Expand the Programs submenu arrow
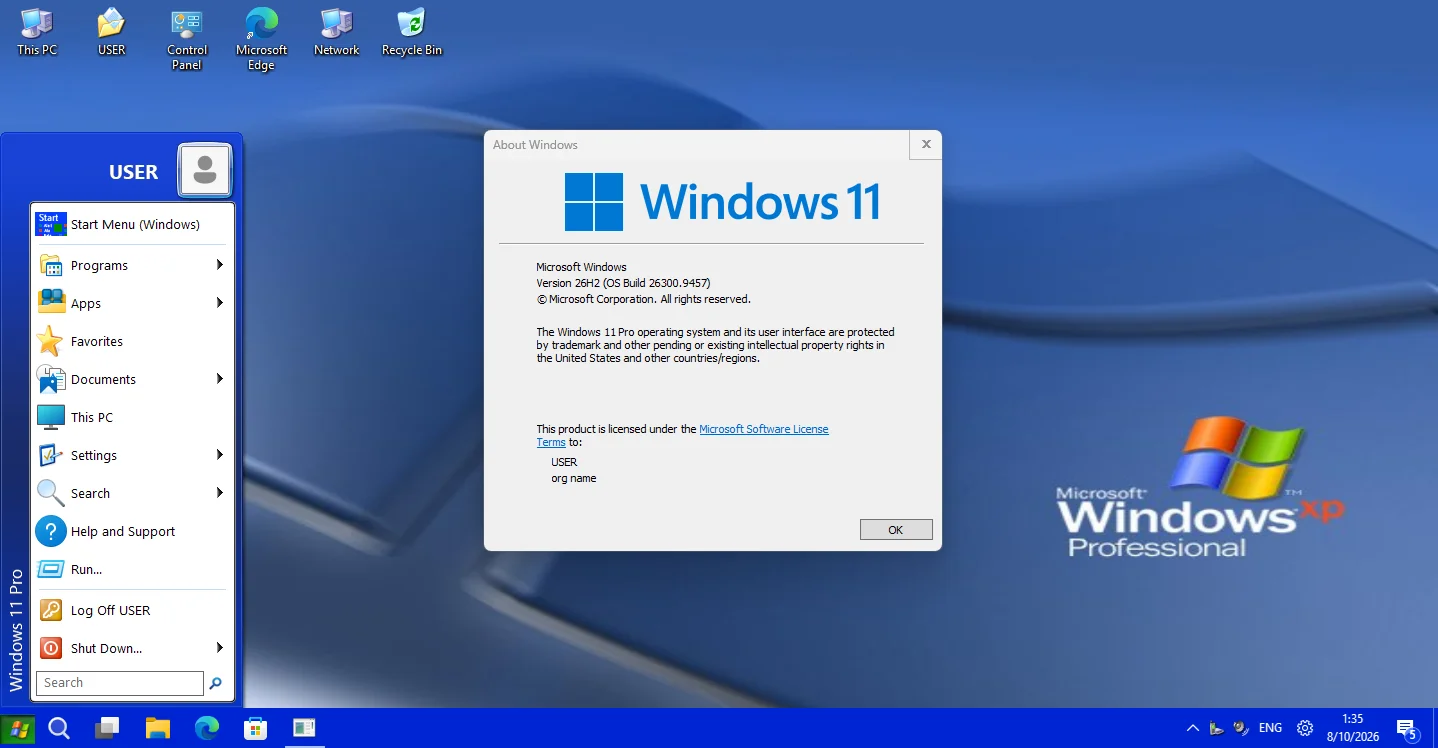The width and height of the screenshot is (1438, 748). pyautogui.click(x=219, y=265)
